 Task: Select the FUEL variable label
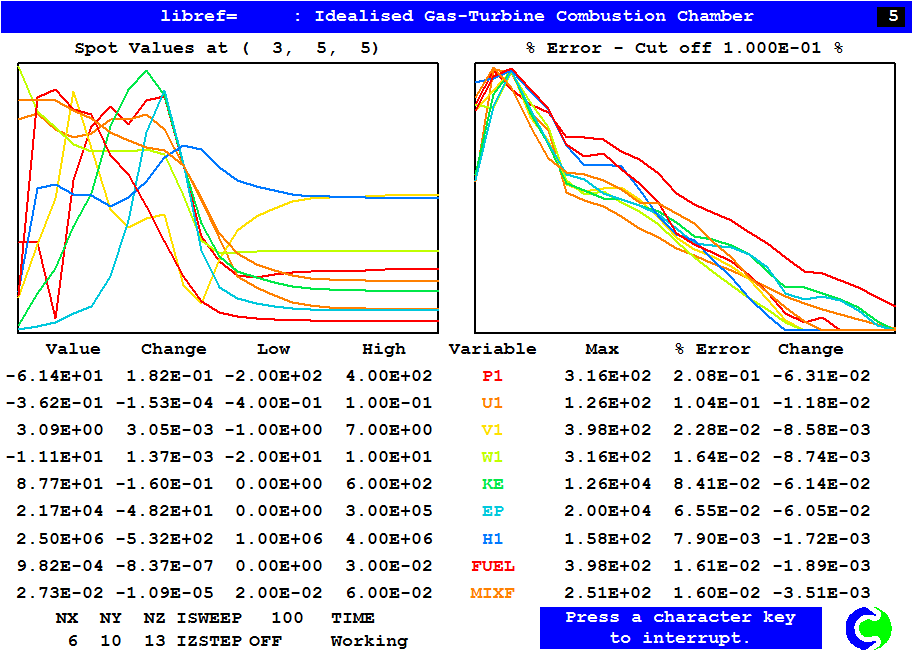[x=492, y=566]
